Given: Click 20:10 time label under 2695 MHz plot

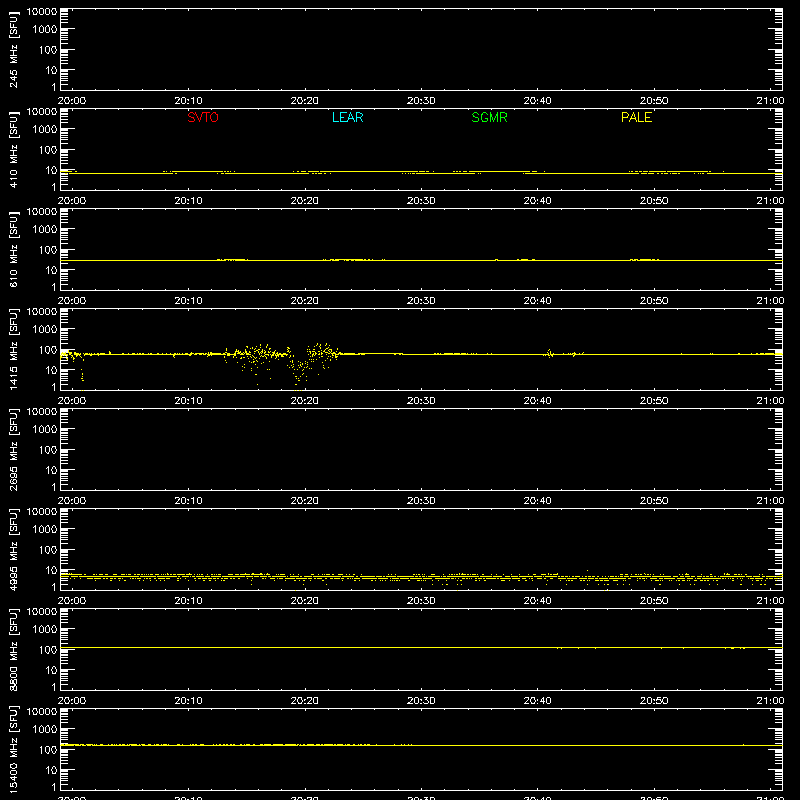Looking at the screenshot, I should coord(188,501).
